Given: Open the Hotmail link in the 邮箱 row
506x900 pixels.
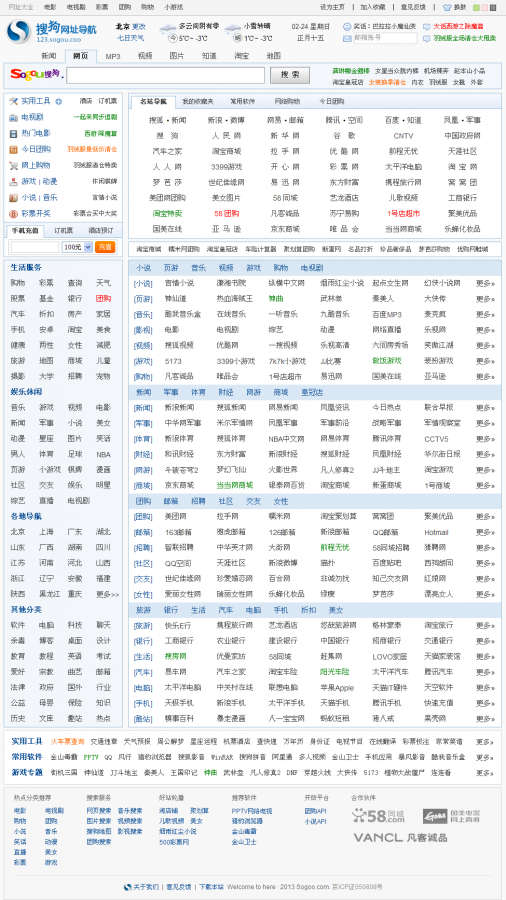Looking at the screenshot, I should pyautogui.click(x=436, y=532).
